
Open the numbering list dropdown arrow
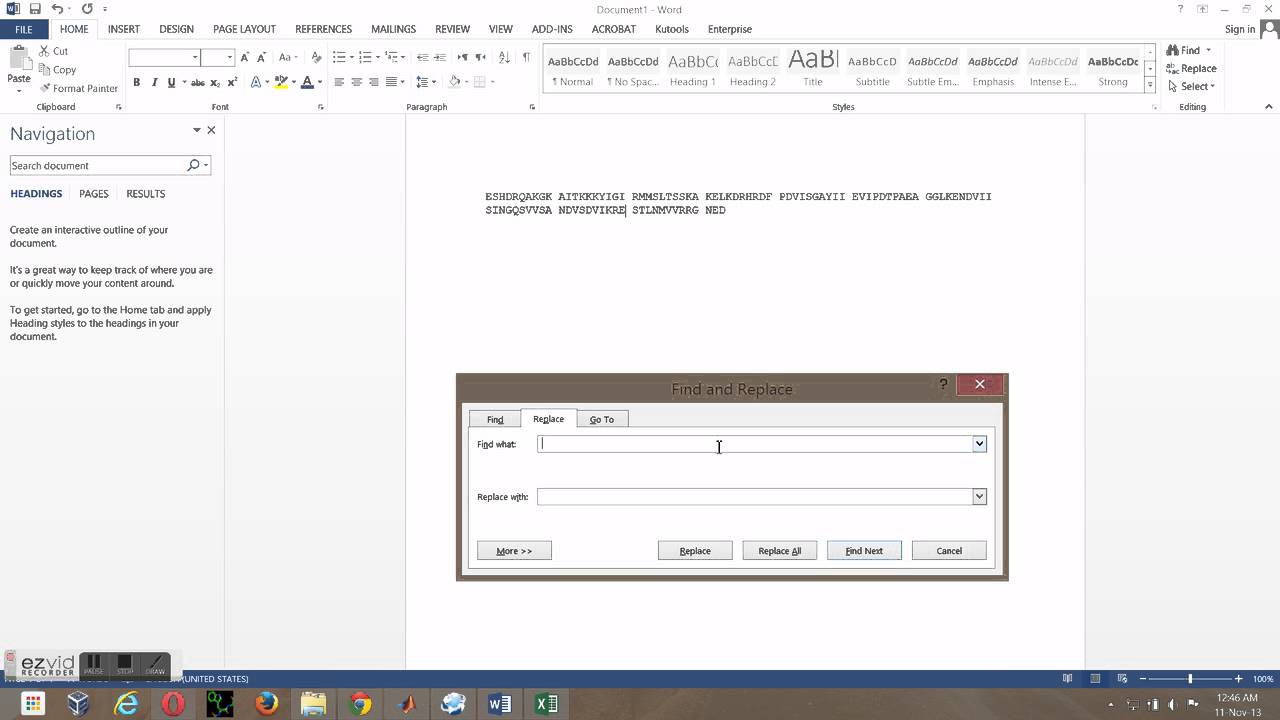tap(377, 57)
